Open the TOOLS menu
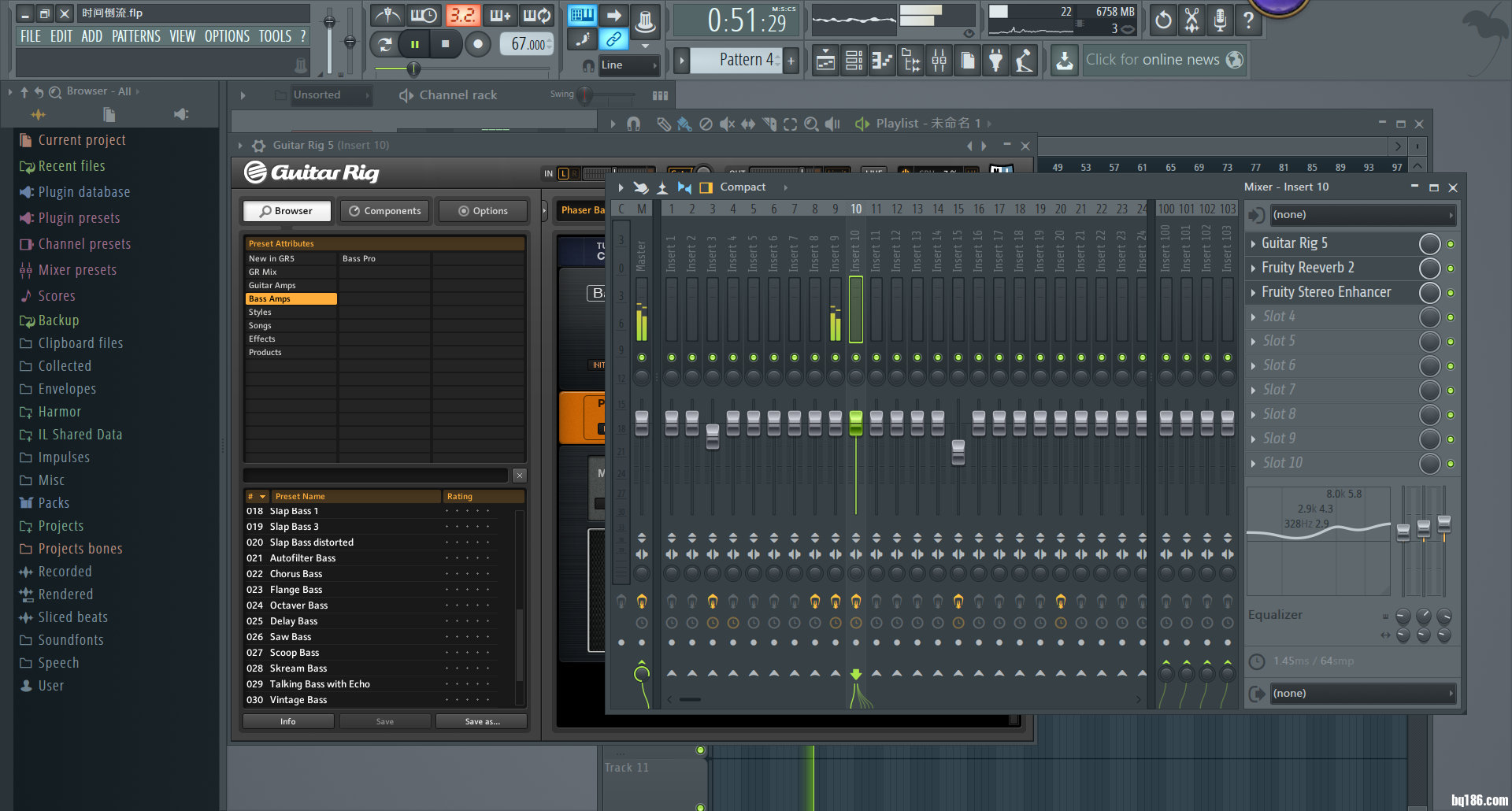The height and width of the screenshot is (811, 1512). 275,36
